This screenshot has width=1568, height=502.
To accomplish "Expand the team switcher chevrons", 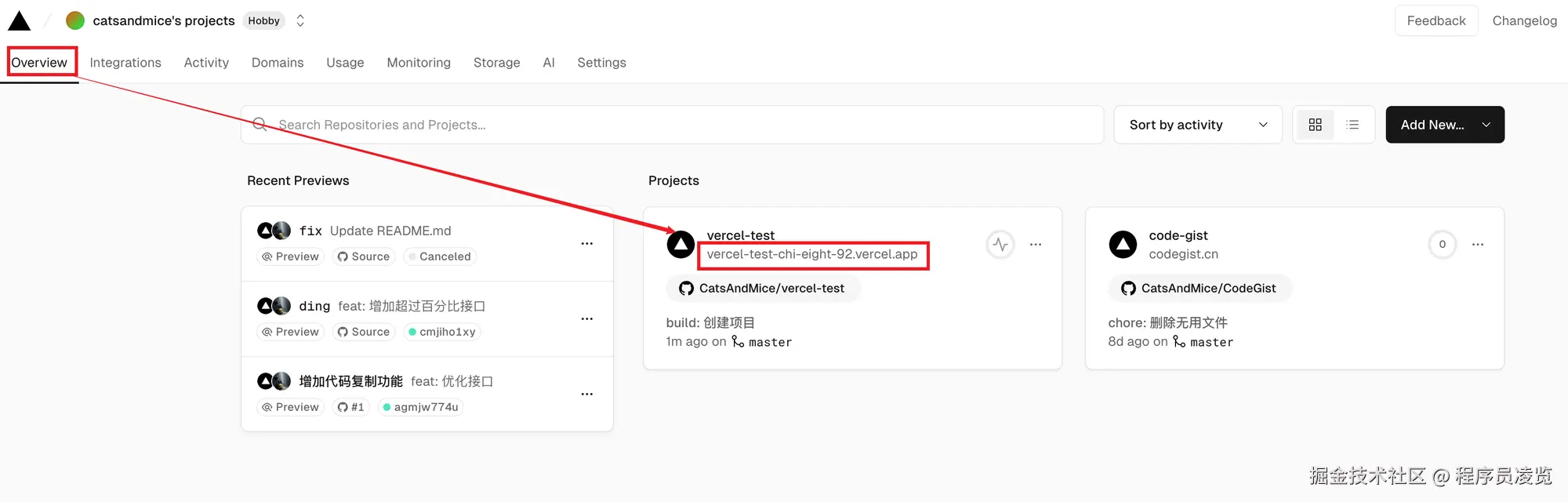I will click(300, 21).
